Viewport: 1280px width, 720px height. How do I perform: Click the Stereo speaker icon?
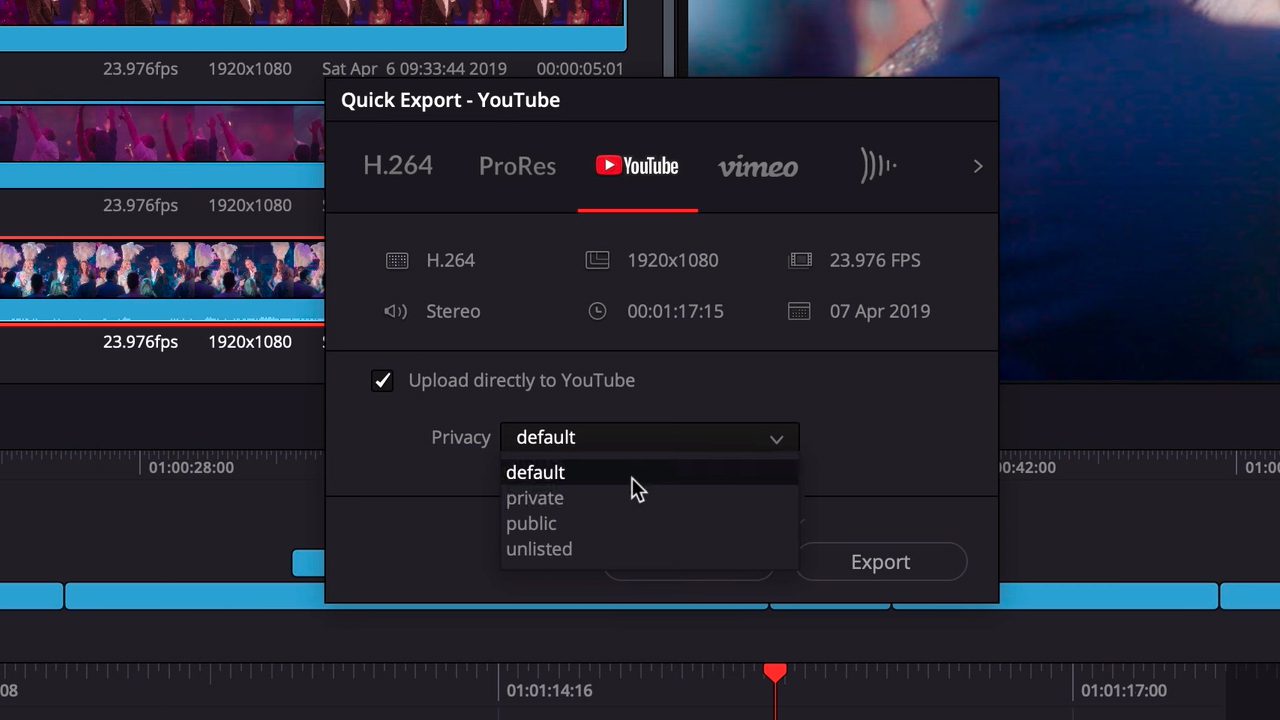coord(396,312)
